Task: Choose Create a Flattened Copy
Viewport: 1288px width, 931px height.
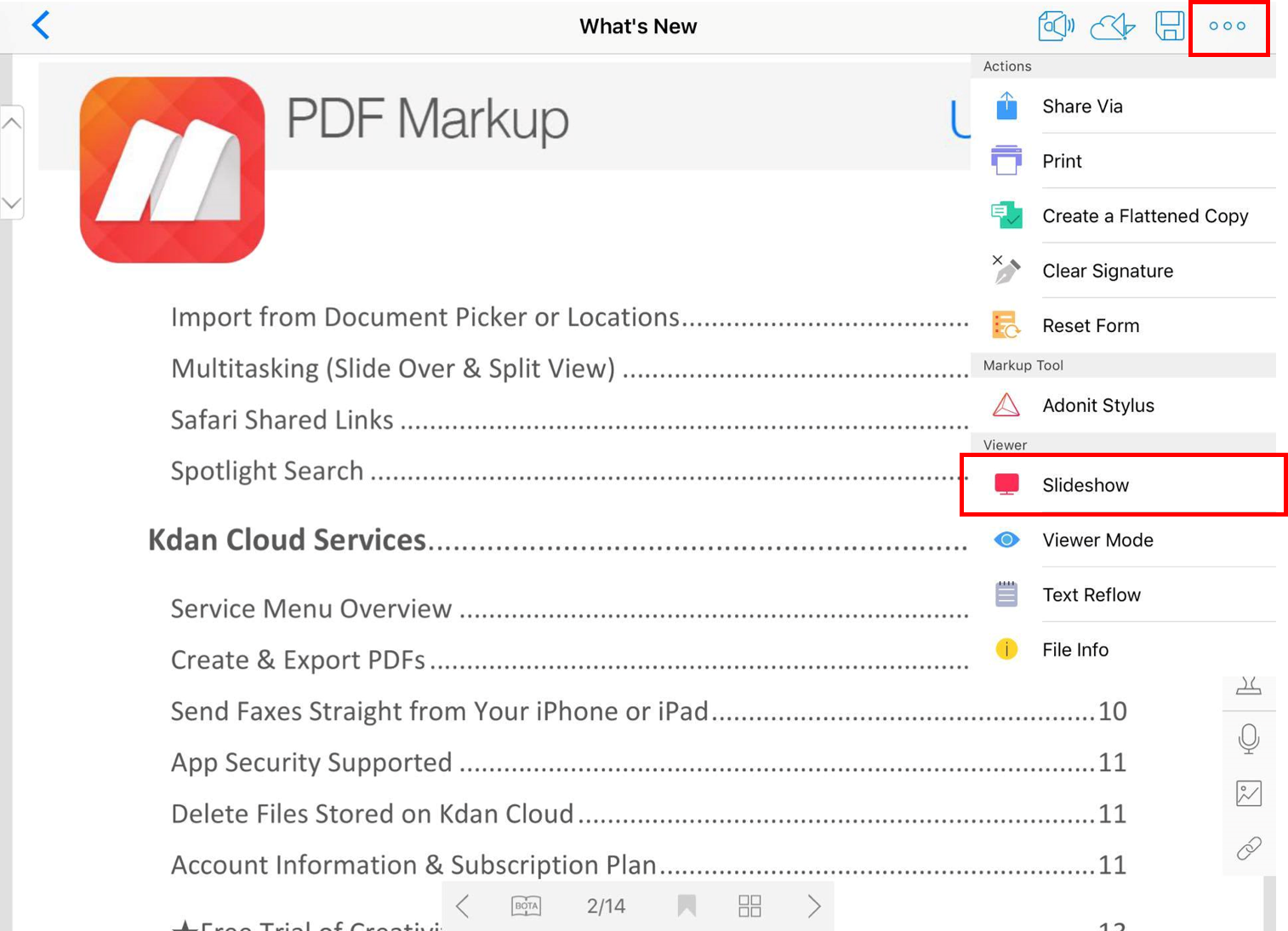Action: click(x=1123, y=215)
